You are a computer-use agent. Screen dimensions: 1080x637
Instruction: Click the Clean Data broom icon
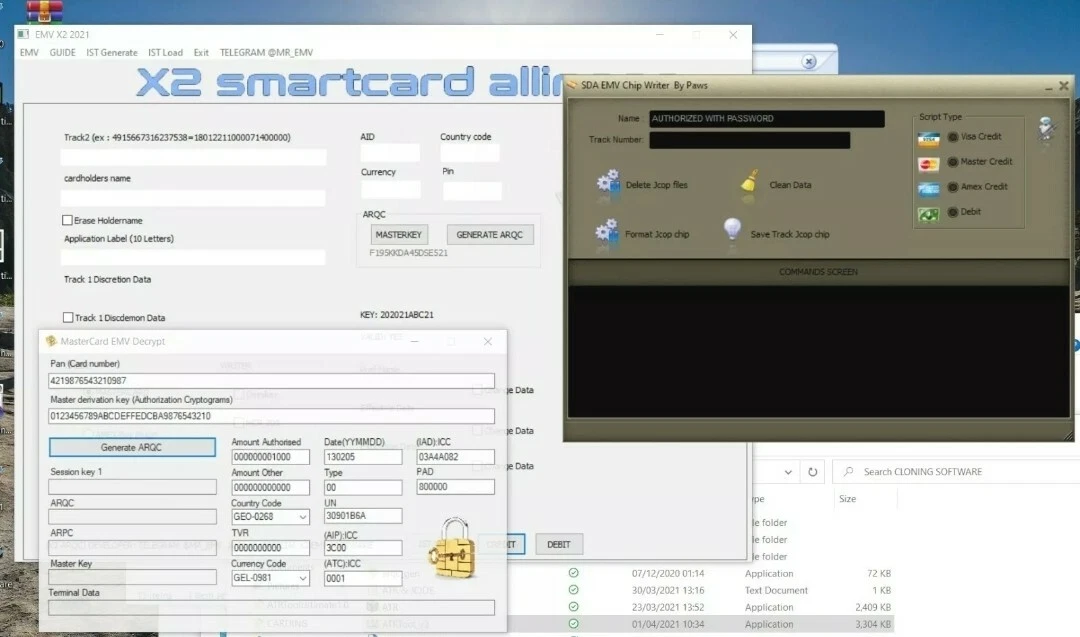749,182
